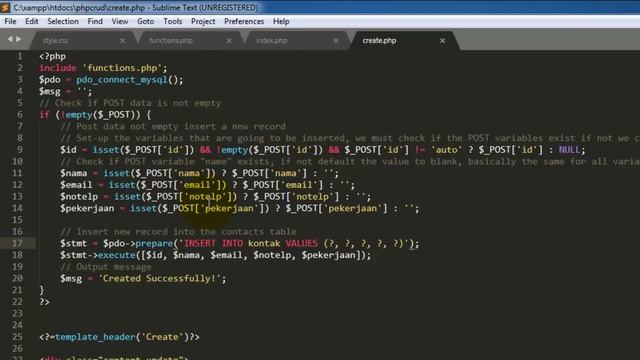Close the index.php tab
The height and width of the screenshot is (360, 640).
click(x=336, y=41)
